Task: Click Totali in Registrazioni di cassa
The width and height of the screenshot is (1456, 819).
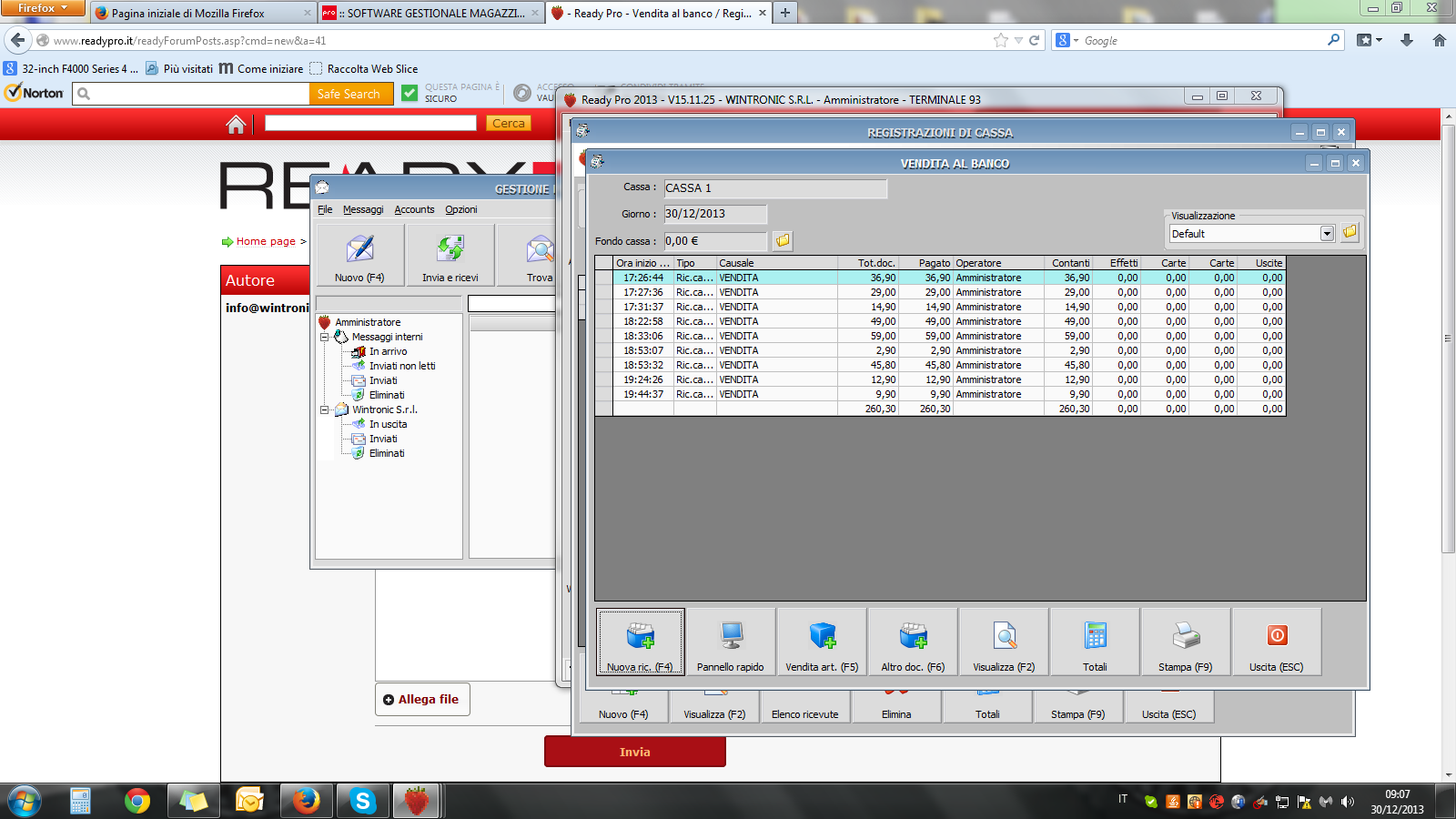Action: pos(987,708)
